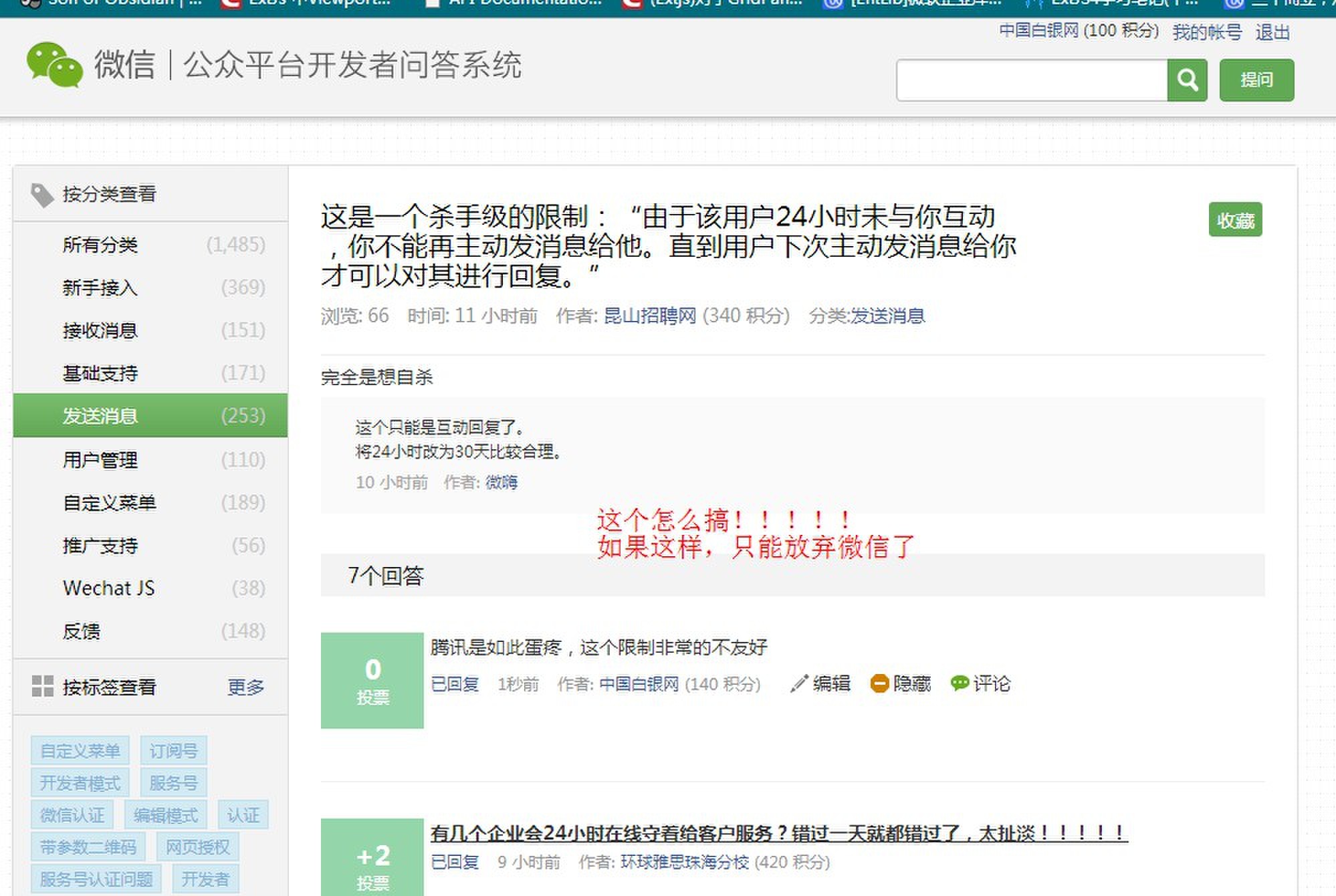The height and width of the screenshot is (896, 1336).
Task: Click the 服务号 tag
Action: 173,782
